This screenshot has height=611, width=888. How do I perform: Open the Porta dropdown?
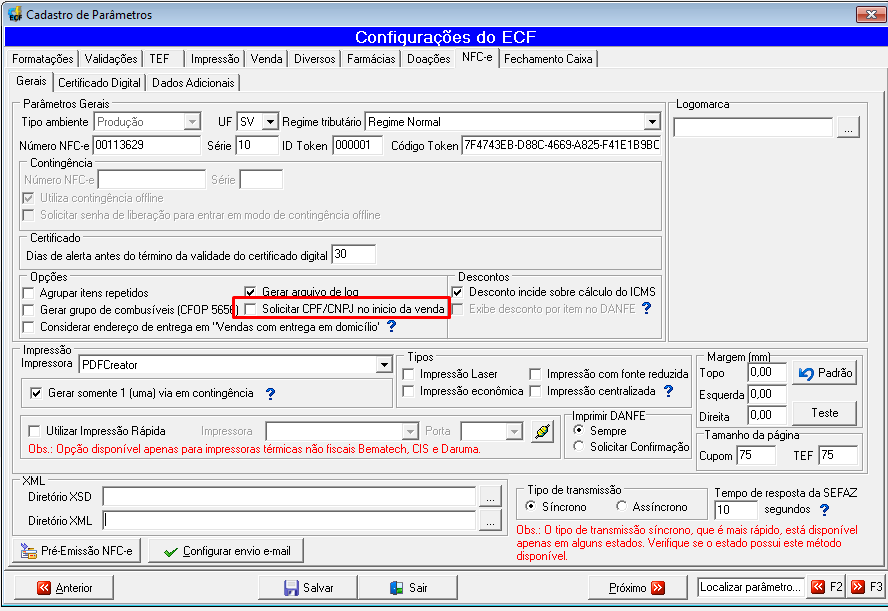coord(514,431)
